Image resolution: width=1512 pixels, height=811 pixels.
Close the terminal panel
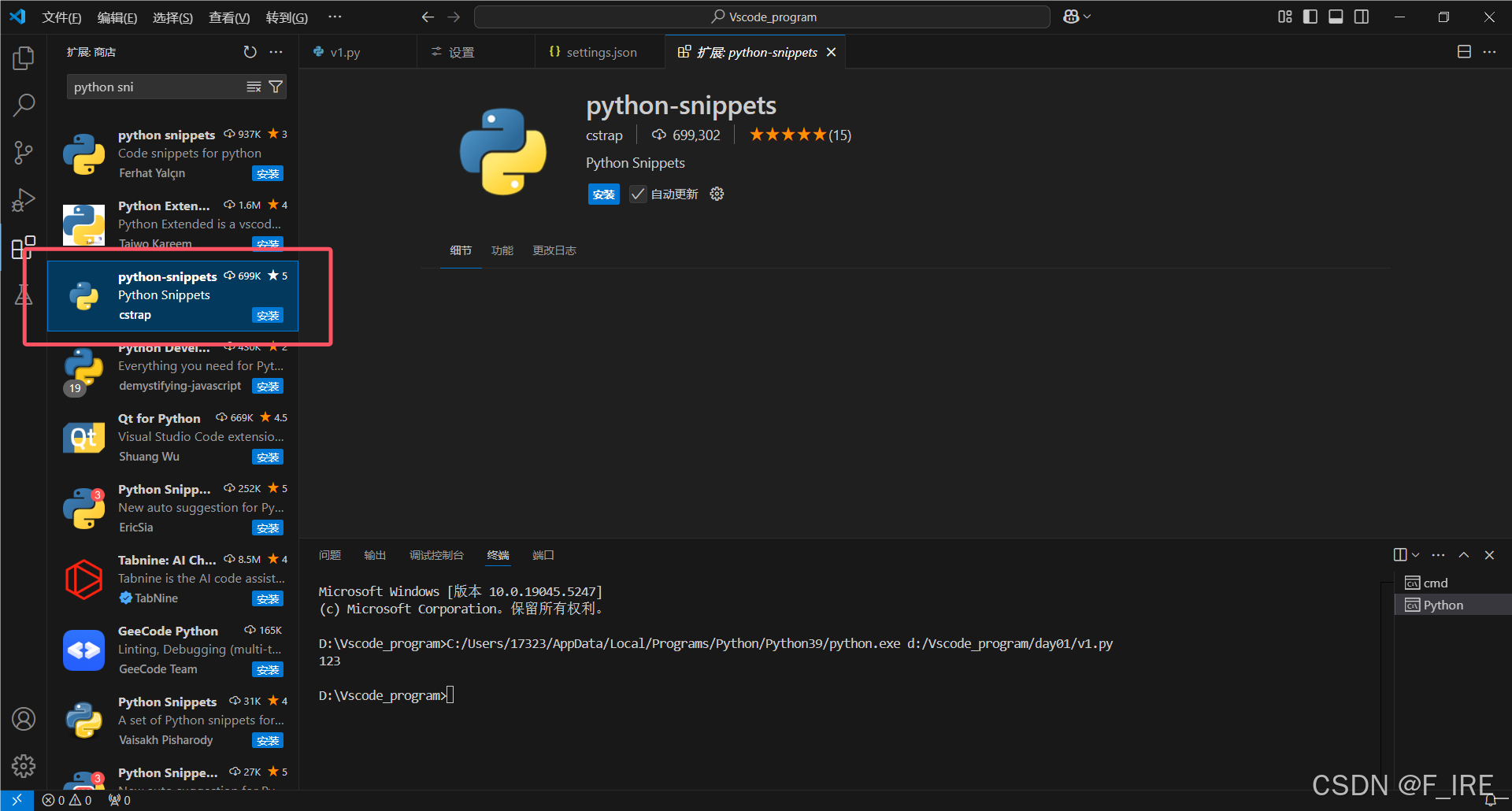pyautogui.click(x=1489, y=555)
